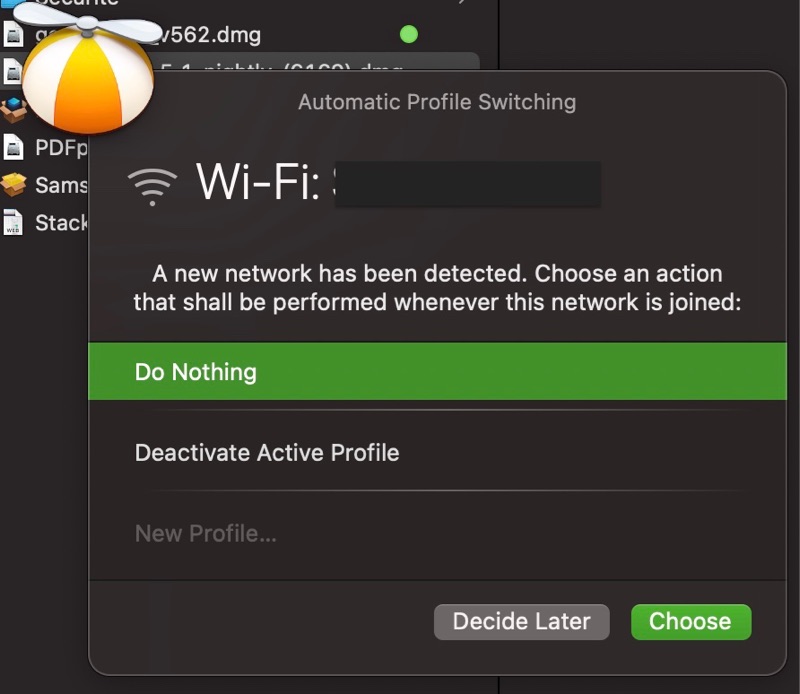
Task: Click the Automatic Profile Switching title
Action: pos(437,102)
